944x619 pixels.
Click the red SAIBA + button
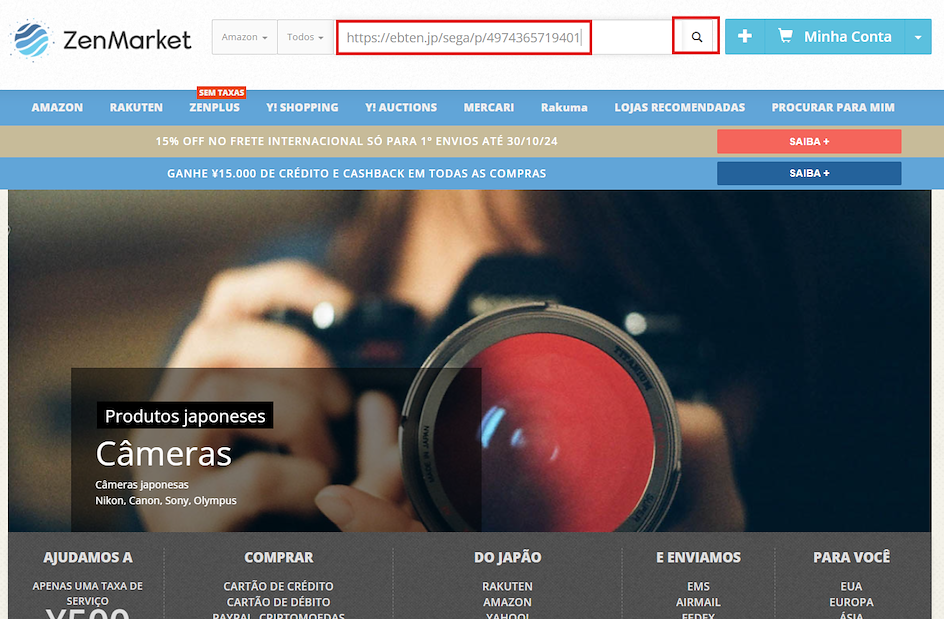[809, 142]
